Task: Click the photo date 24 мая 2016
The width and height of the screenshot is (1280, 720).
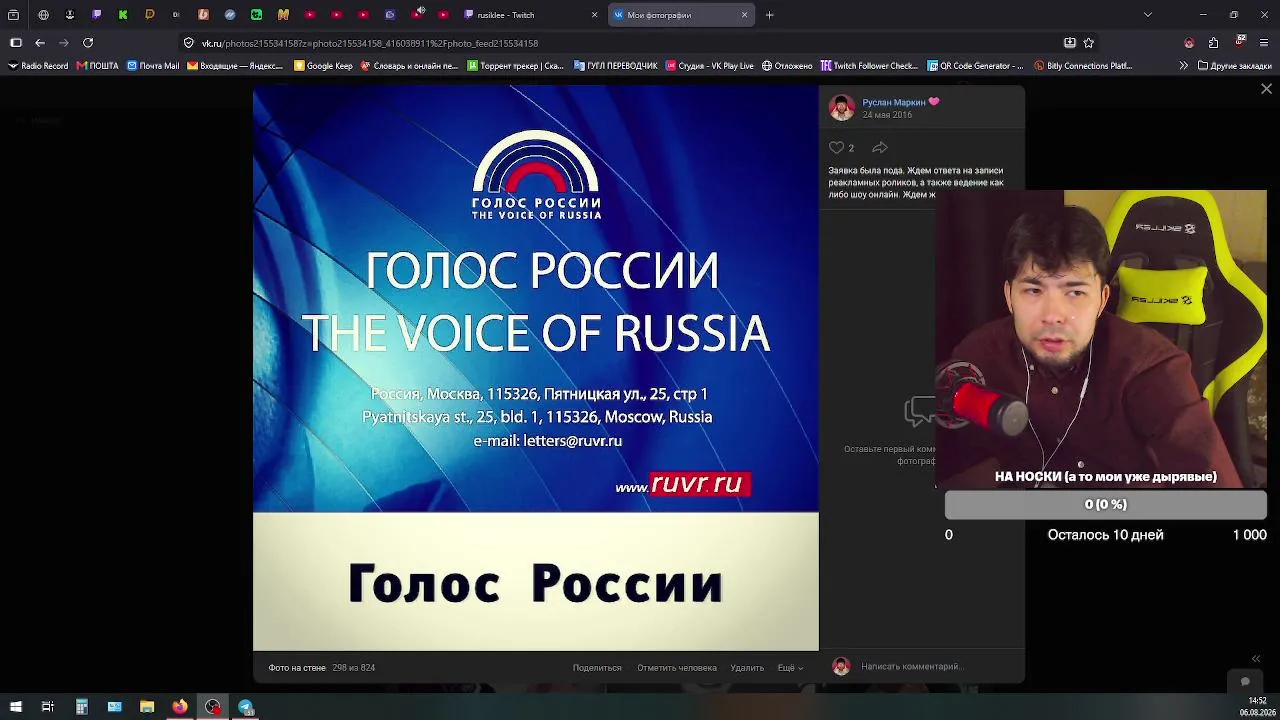Action: click(x=887, y=115)
